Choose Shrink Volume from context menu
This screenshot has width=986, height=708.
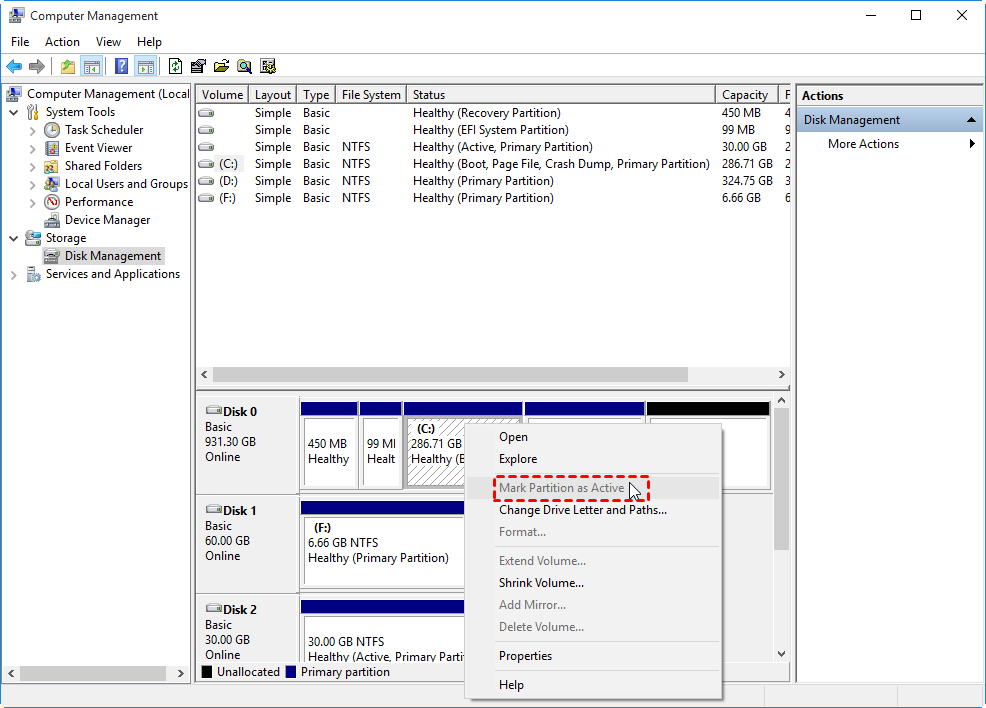(x=541, y=583)
